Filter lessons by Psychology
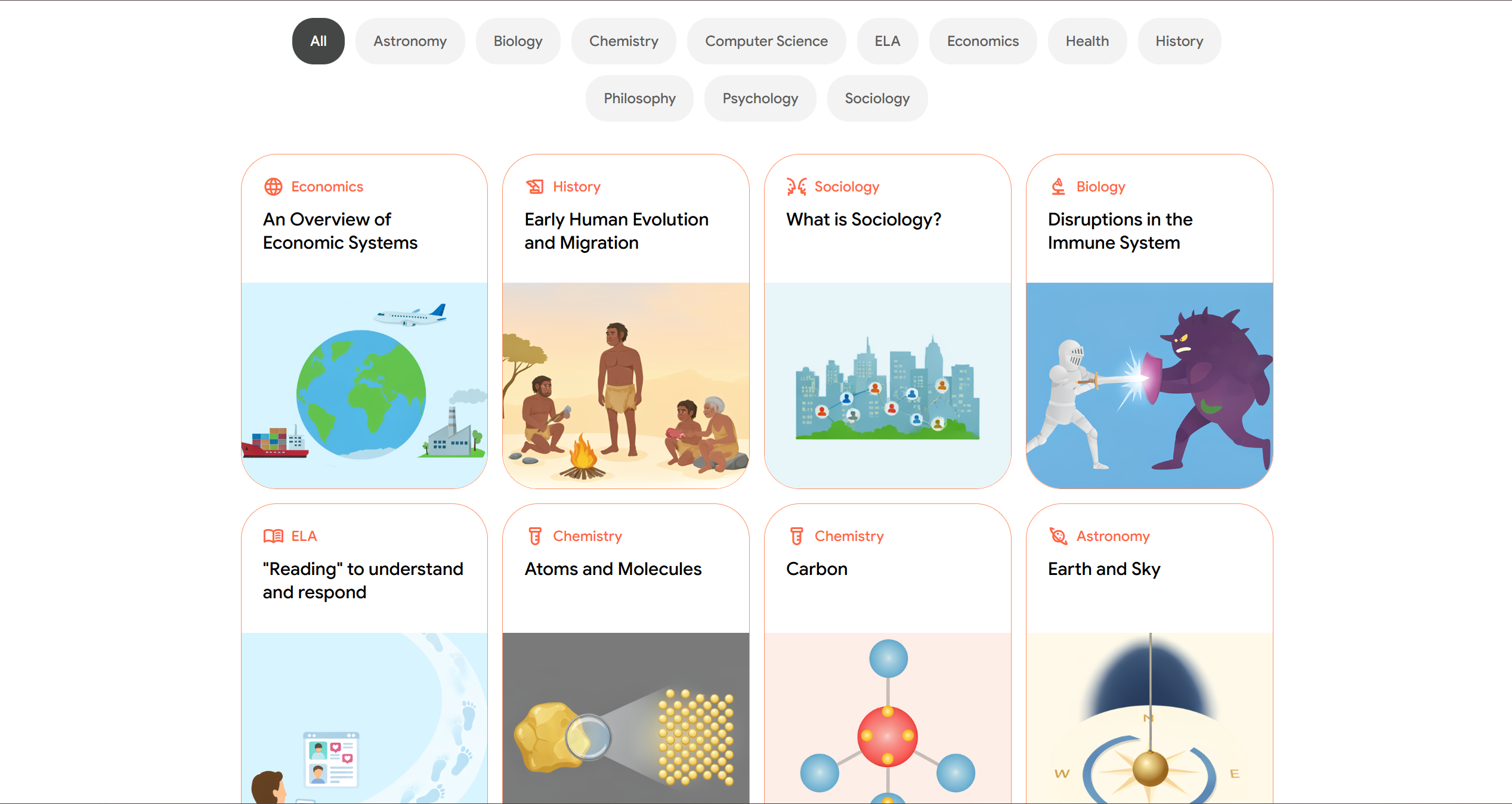Screen dimensions: 1512x804 click(760, 98)
